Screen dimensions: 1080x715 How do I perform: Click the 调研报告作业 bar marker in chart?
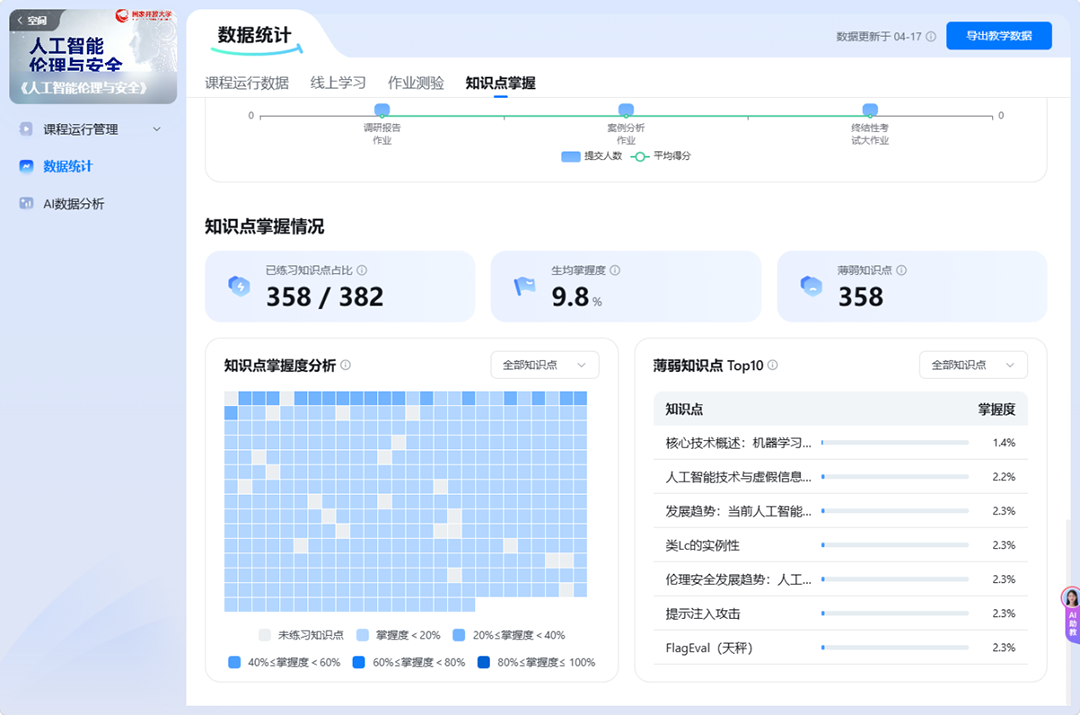pyautogui.click(x=382, y=110)
